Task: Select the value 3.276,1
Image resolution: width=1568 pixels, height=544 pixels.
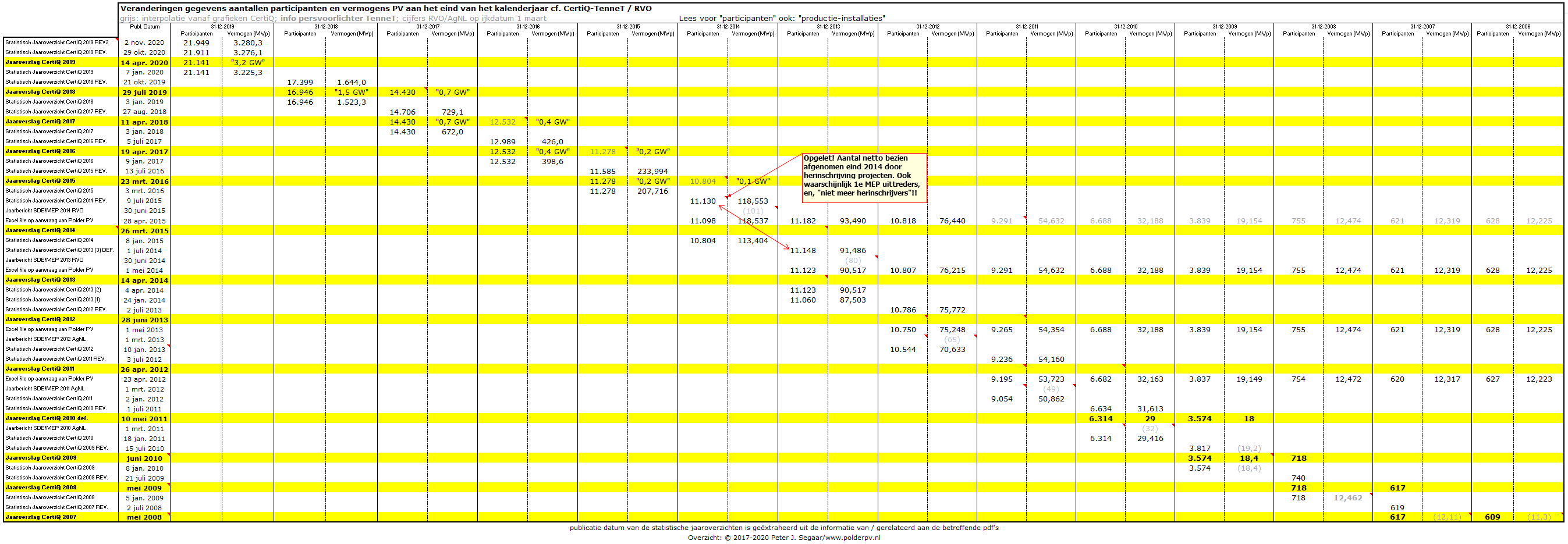Action: pyautogui.click(x=248, y=52)
